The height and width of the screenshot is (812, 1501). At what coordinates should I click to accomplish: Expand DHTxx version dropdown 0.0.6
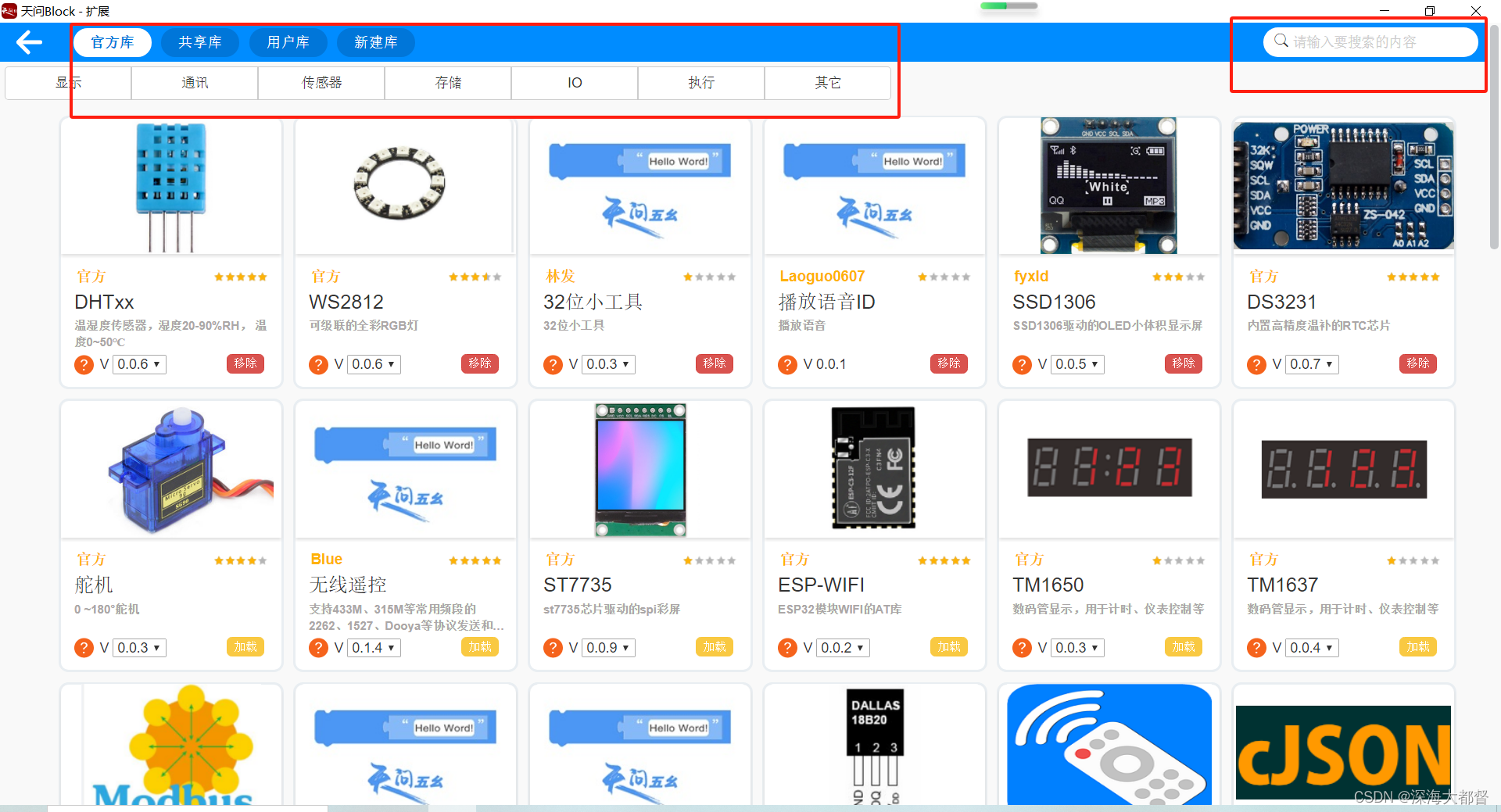140,364
